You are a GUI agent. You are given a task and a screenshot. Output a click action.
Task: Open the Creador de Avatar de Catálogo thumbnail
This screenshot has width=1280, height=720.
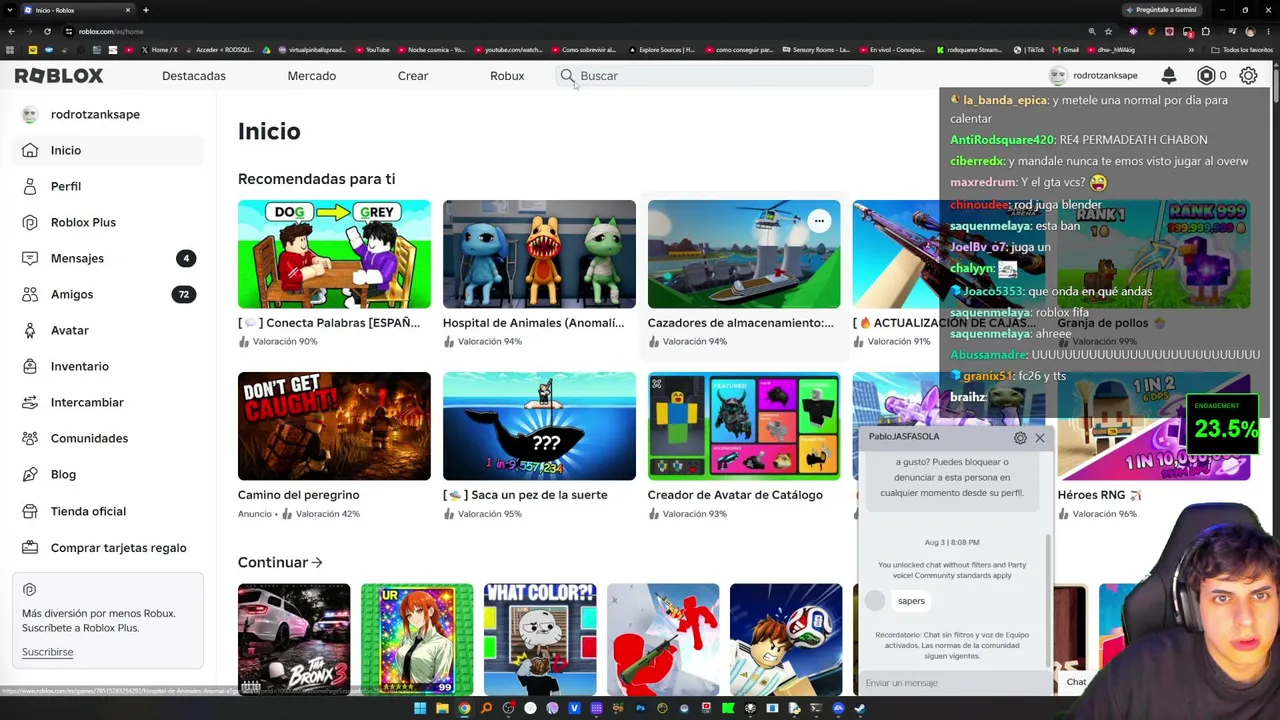pyautogui.click(x=744, y=426)
